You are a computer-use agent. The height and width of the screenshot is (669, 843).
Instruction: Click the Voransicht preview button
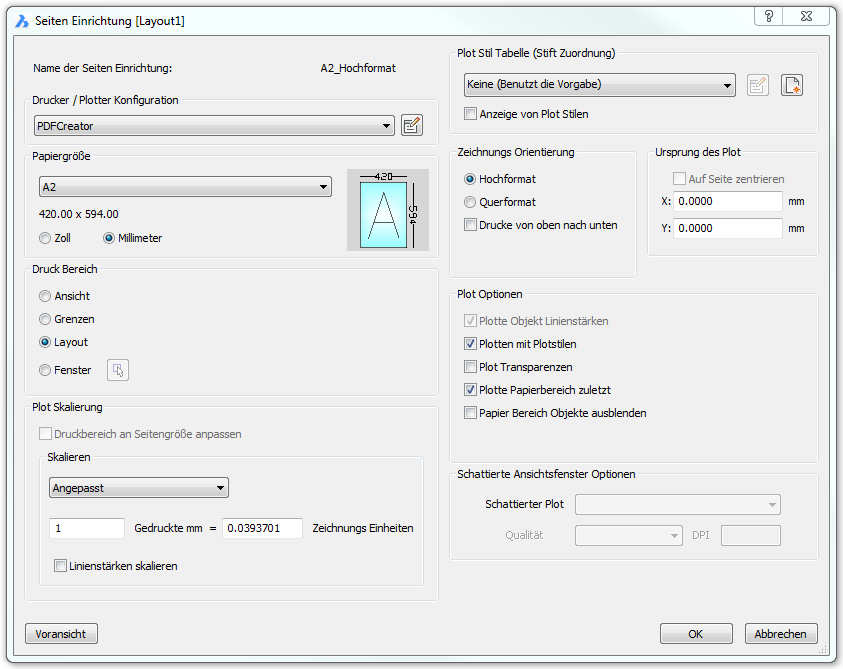point(61,634)
